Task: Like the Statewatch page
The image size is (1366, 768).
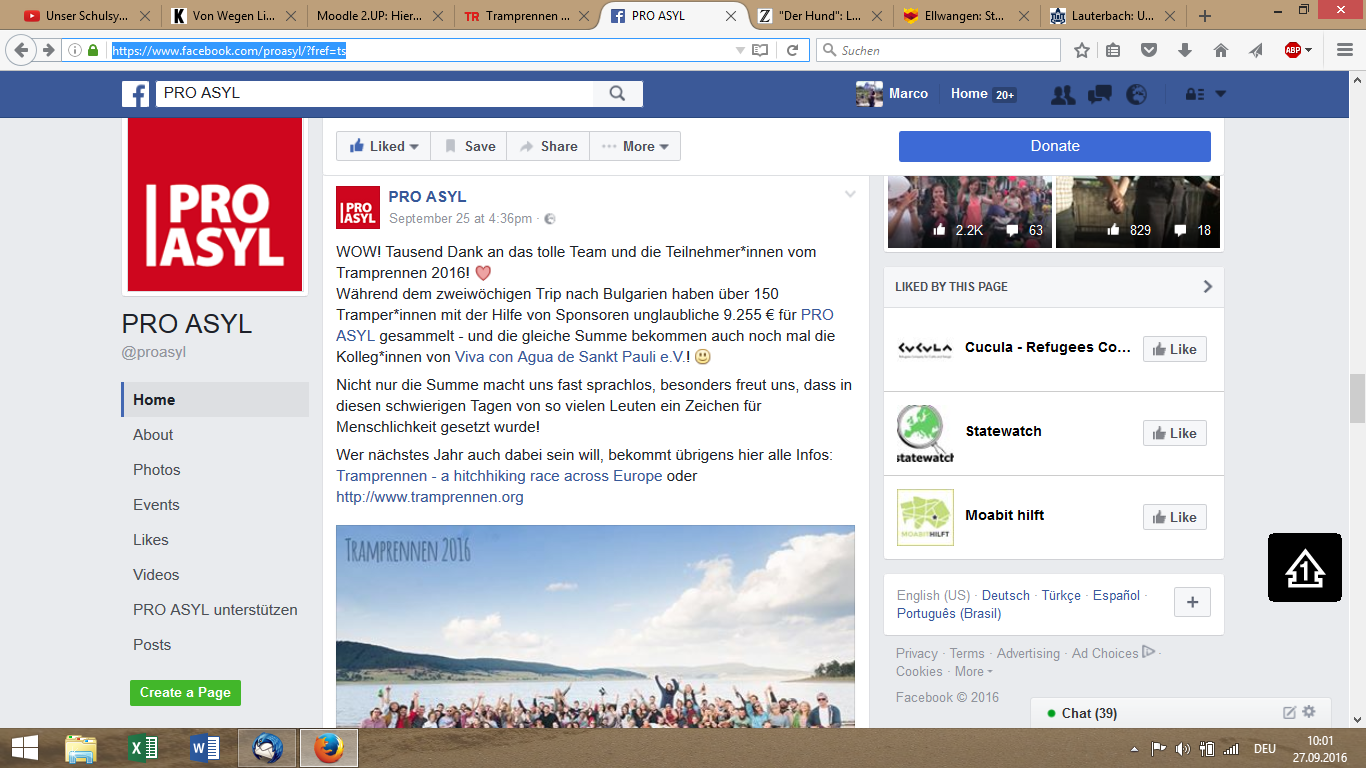Action: point(1175,433)
